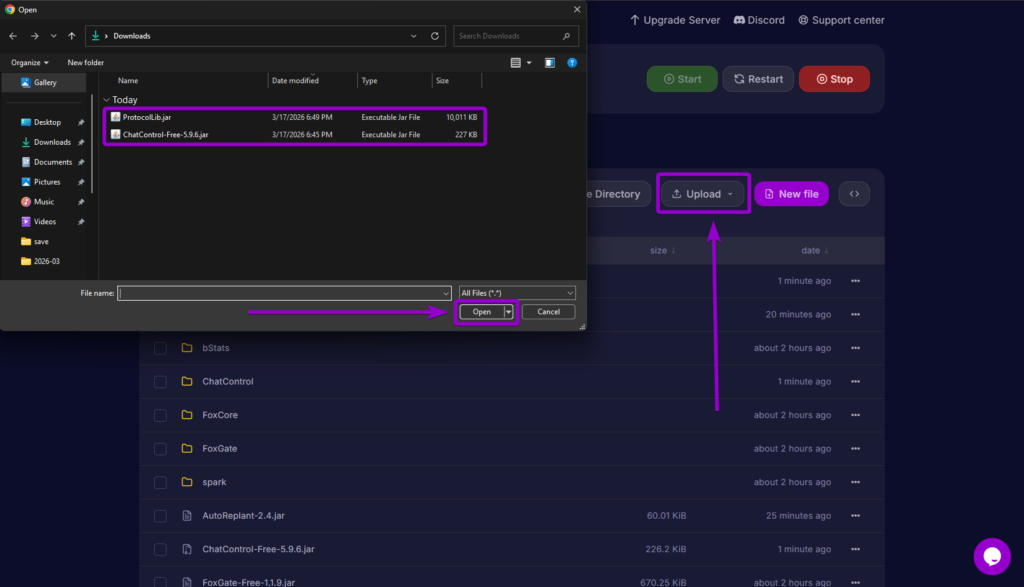Open the live chat bubble icon
Screen dimensions: 1024x587
pos(992,556)
